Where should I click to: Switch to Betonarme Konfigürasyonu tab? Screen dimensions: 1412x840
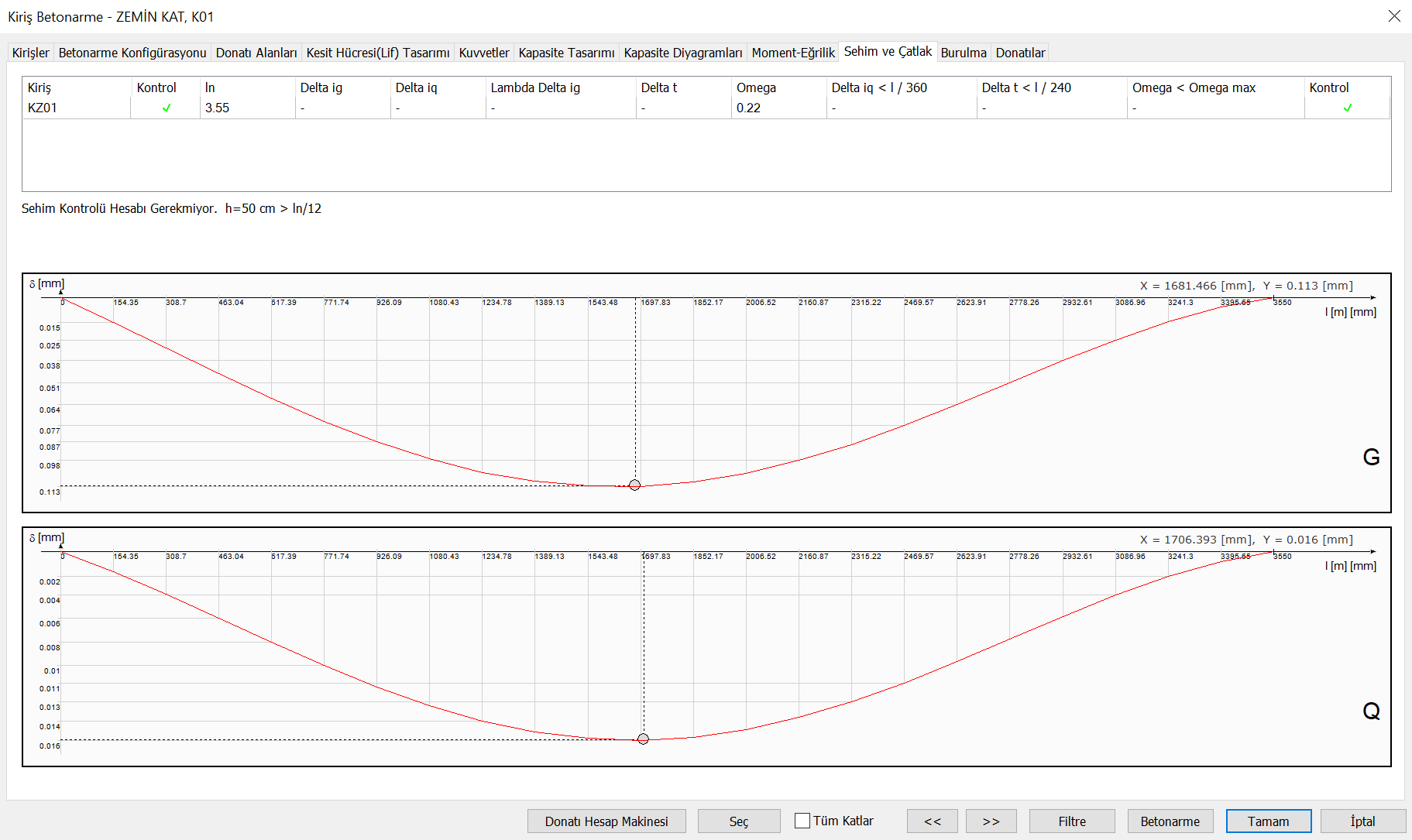pos(132,53)
